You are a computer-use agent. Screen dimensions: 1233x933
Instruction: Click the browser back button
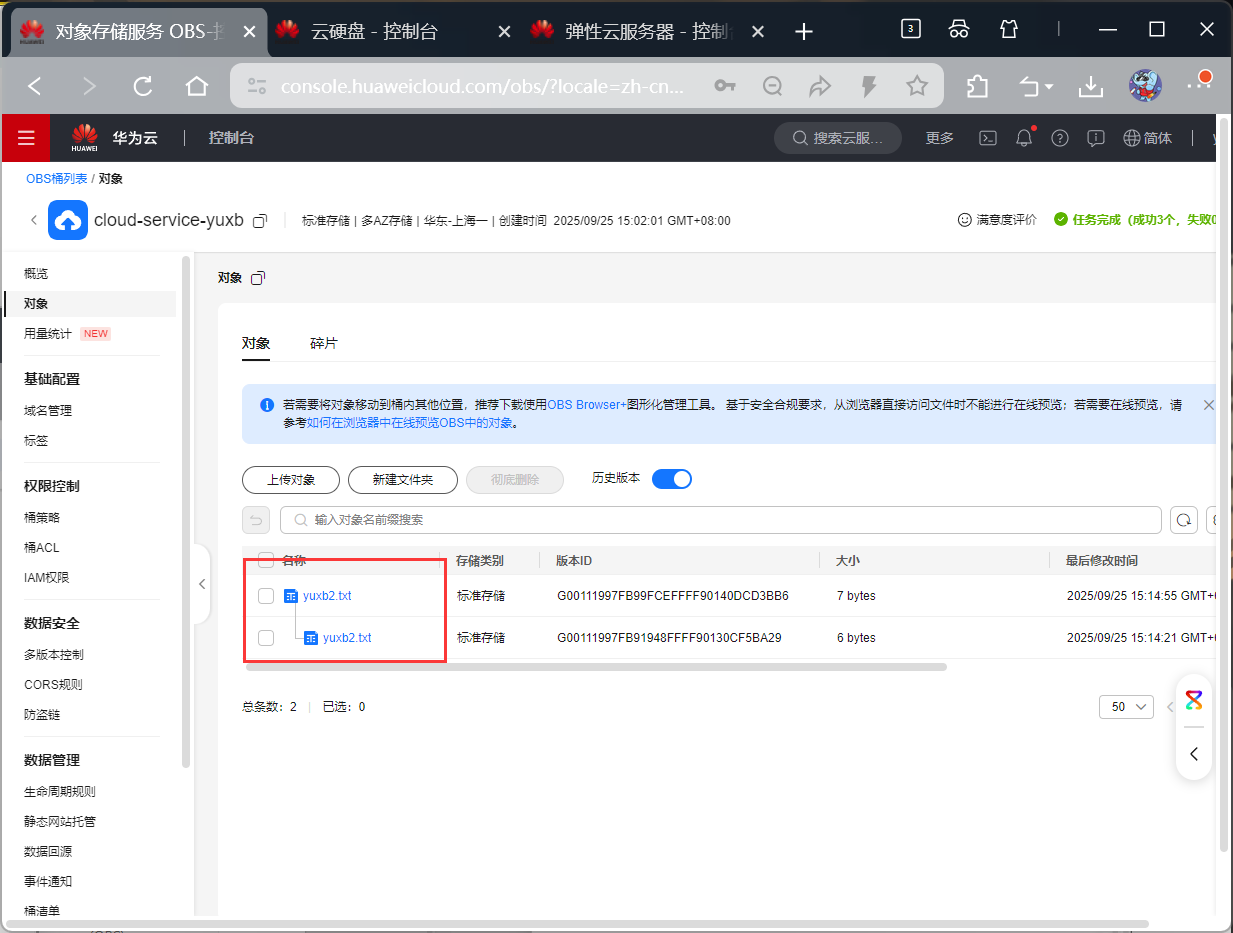pos(35,87)
